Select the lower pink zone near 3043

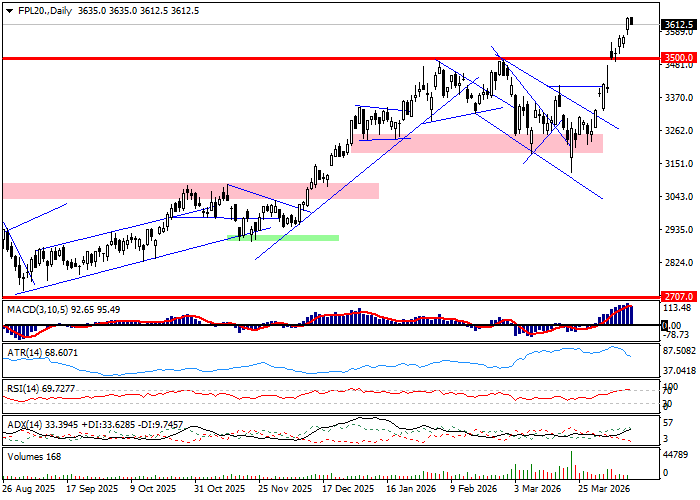coord(190,191)
